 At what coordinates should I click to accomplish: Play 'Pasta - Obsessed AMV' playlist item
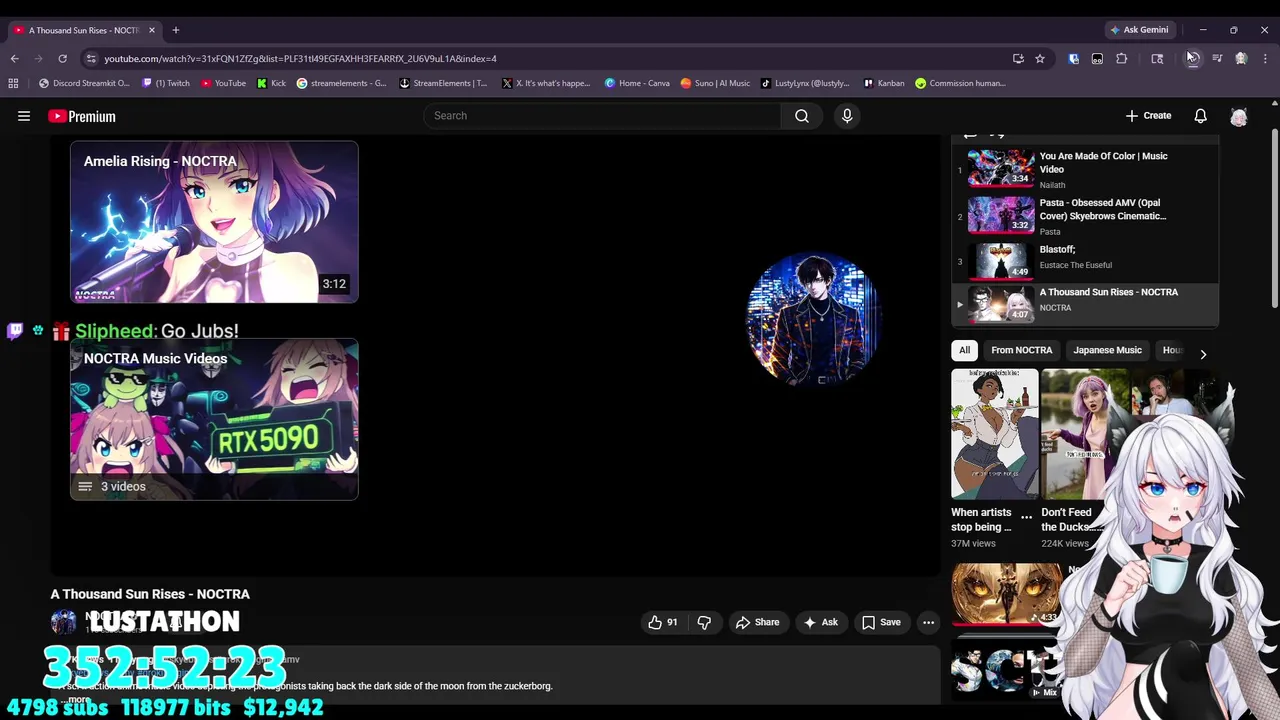pos(1085,216)
